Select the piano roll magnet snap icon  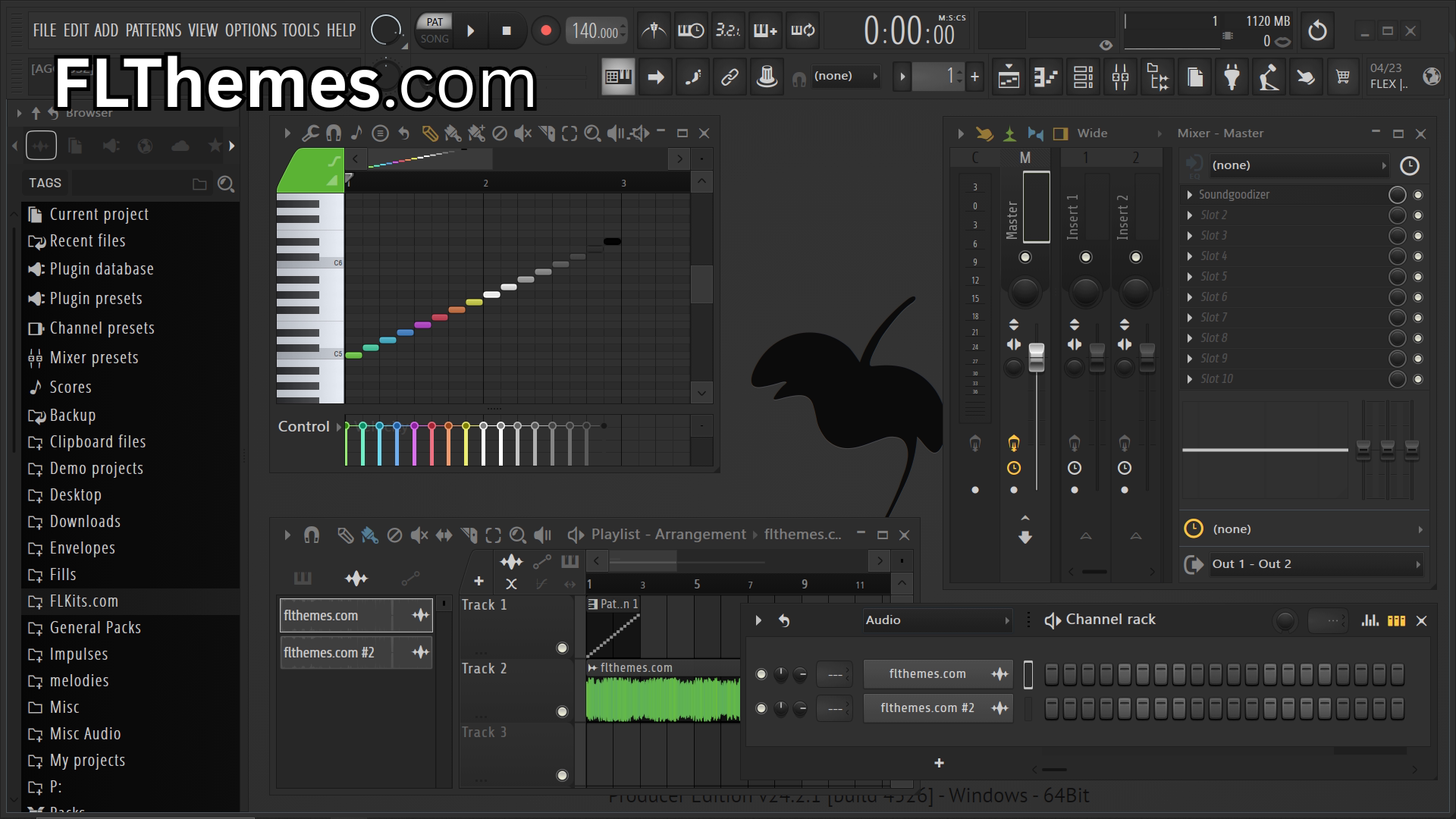click(333, 133)
